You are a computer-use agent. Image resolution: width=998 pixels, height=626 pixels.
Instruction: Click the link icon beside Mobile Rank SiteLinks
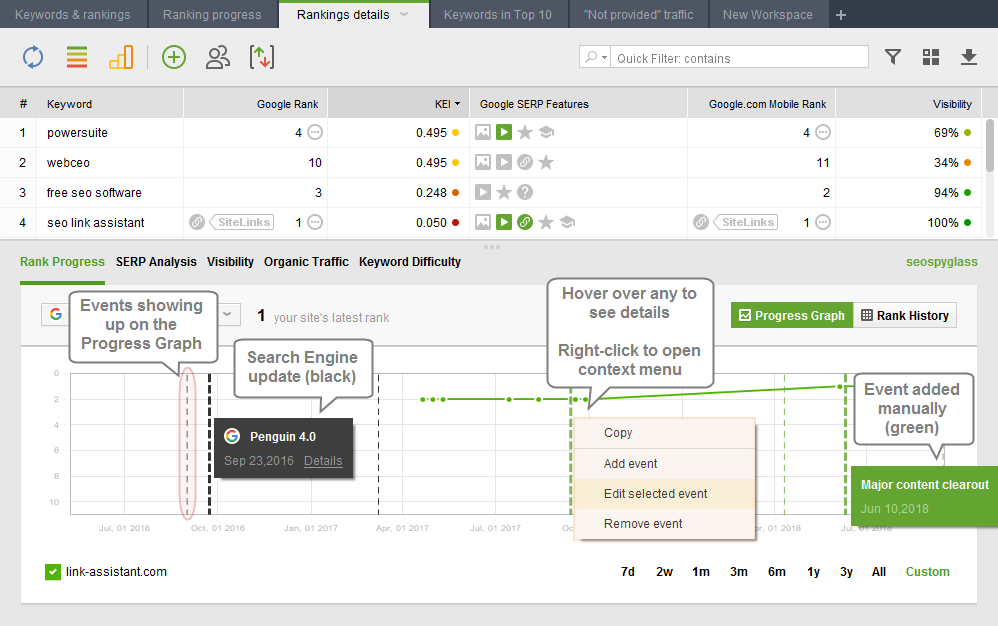pos(701,222)
